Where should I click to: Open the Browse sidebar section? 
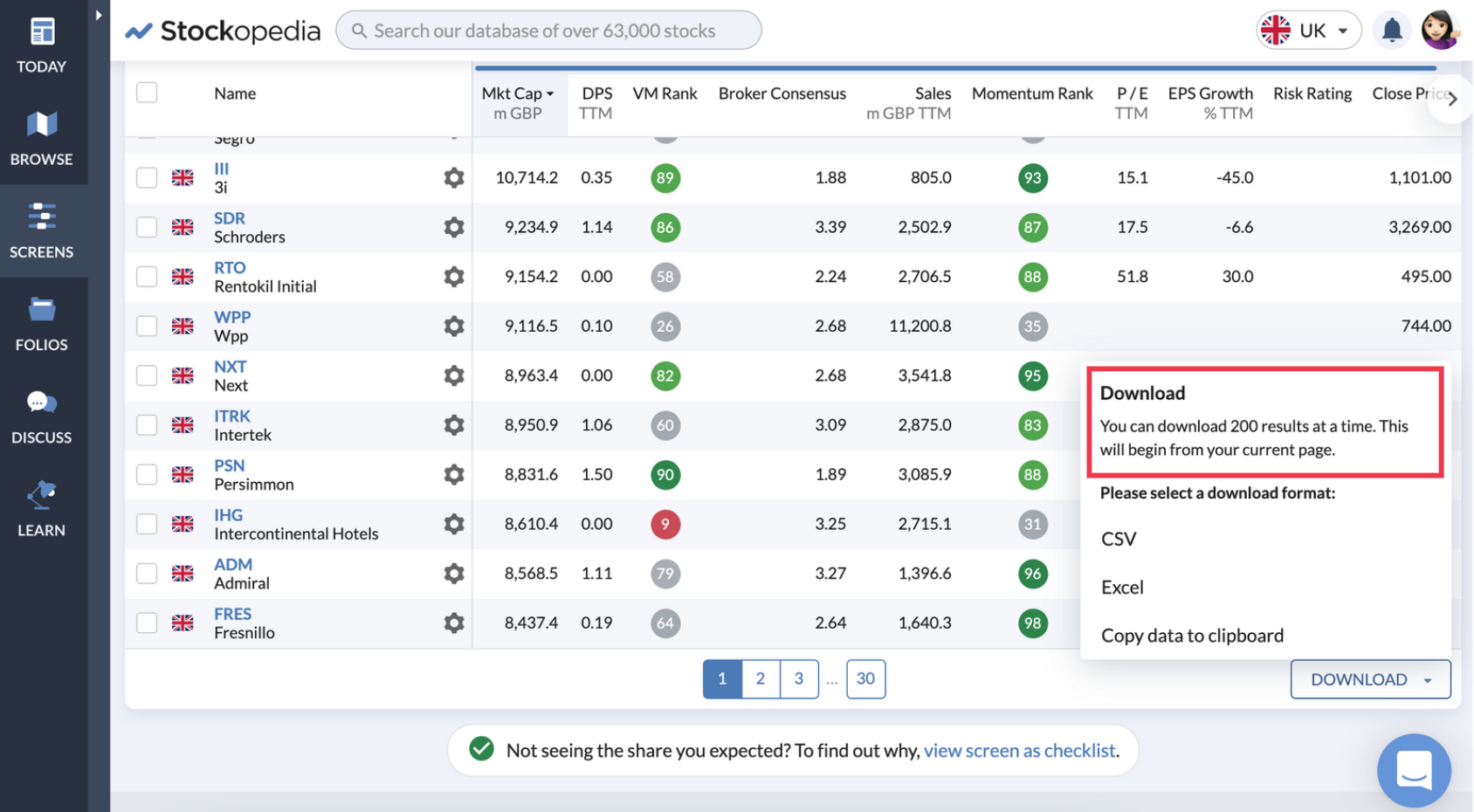pyautogui.click(x=41, y=138)
